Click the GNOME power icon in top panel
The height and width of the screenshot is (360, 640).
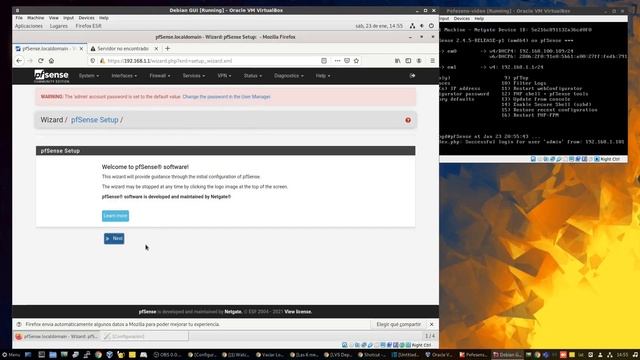[x=431, y=26]
